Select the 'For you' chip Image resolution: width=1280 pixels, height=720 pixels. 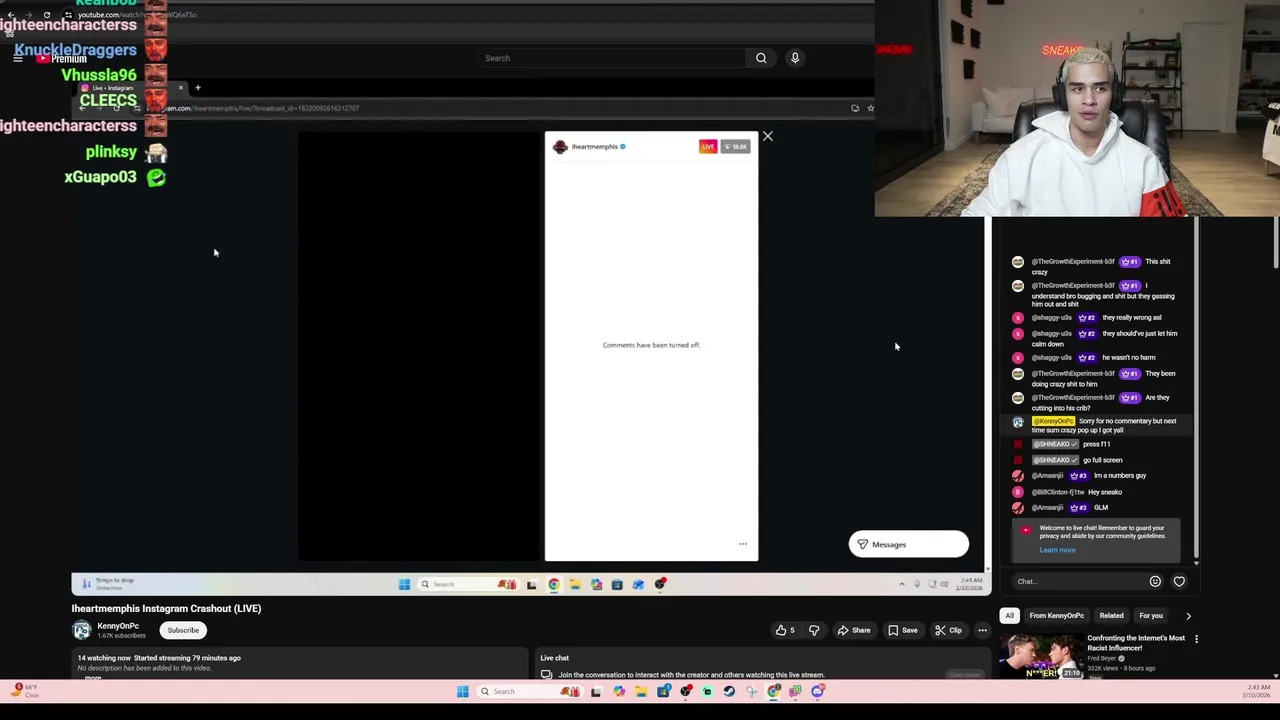point(1151,616)
